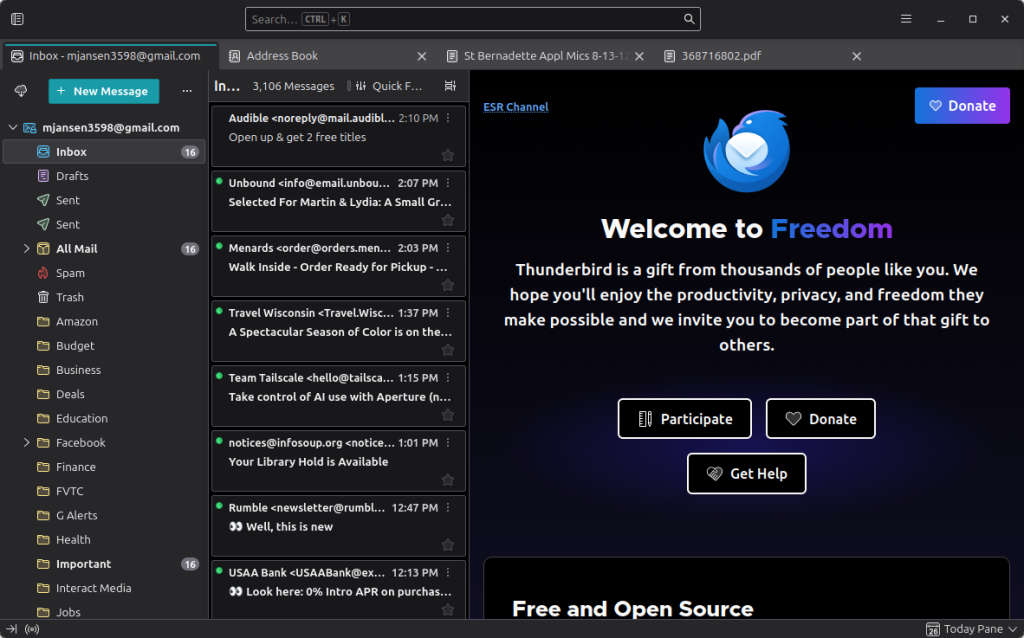Screen dimensions: 1024x638
Task: Expand the All Mail folder
Action: coord(26,248)
